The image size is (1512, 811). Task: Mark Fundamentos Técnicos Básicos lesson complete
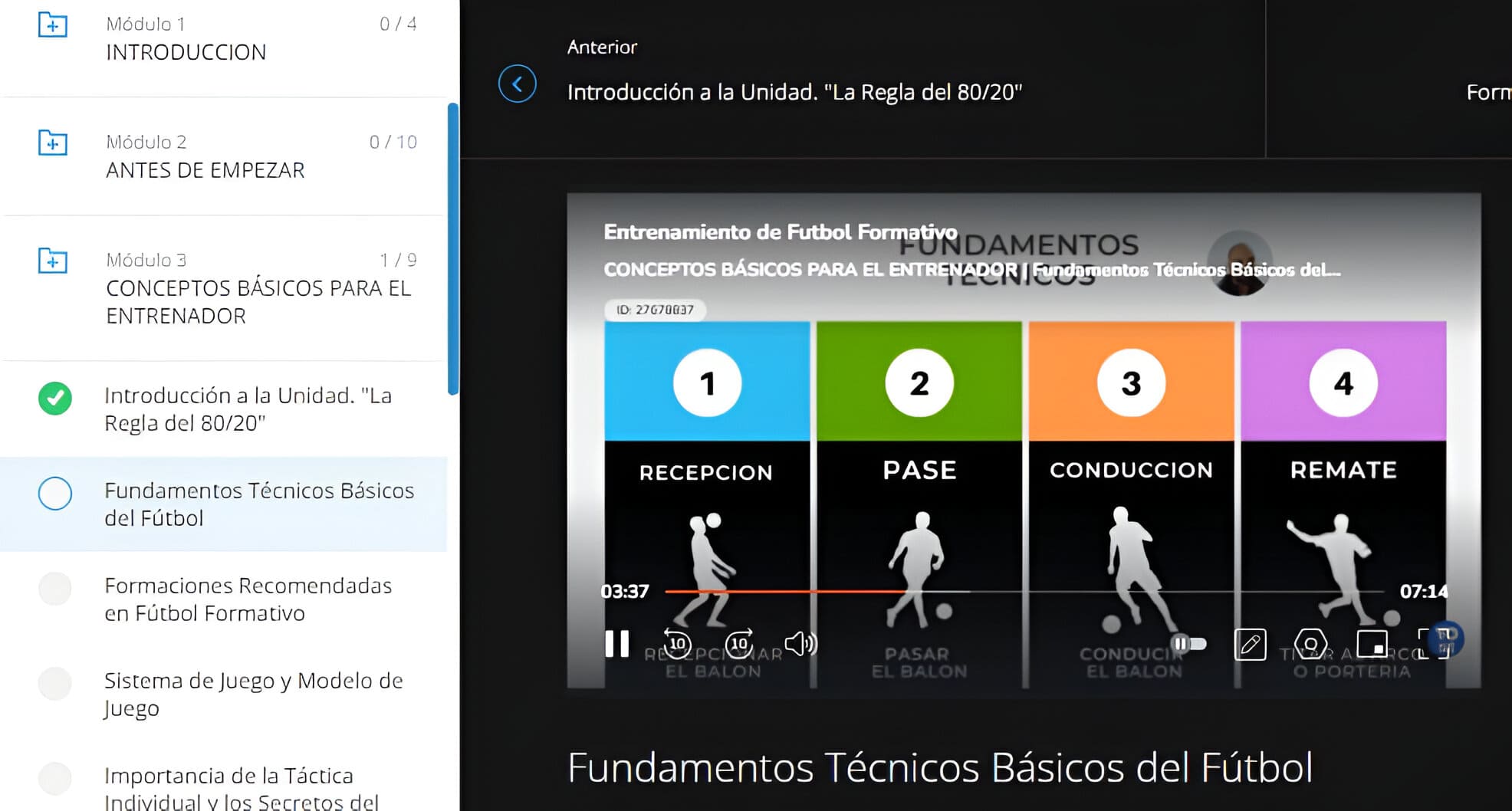click(x=55, y=494)
